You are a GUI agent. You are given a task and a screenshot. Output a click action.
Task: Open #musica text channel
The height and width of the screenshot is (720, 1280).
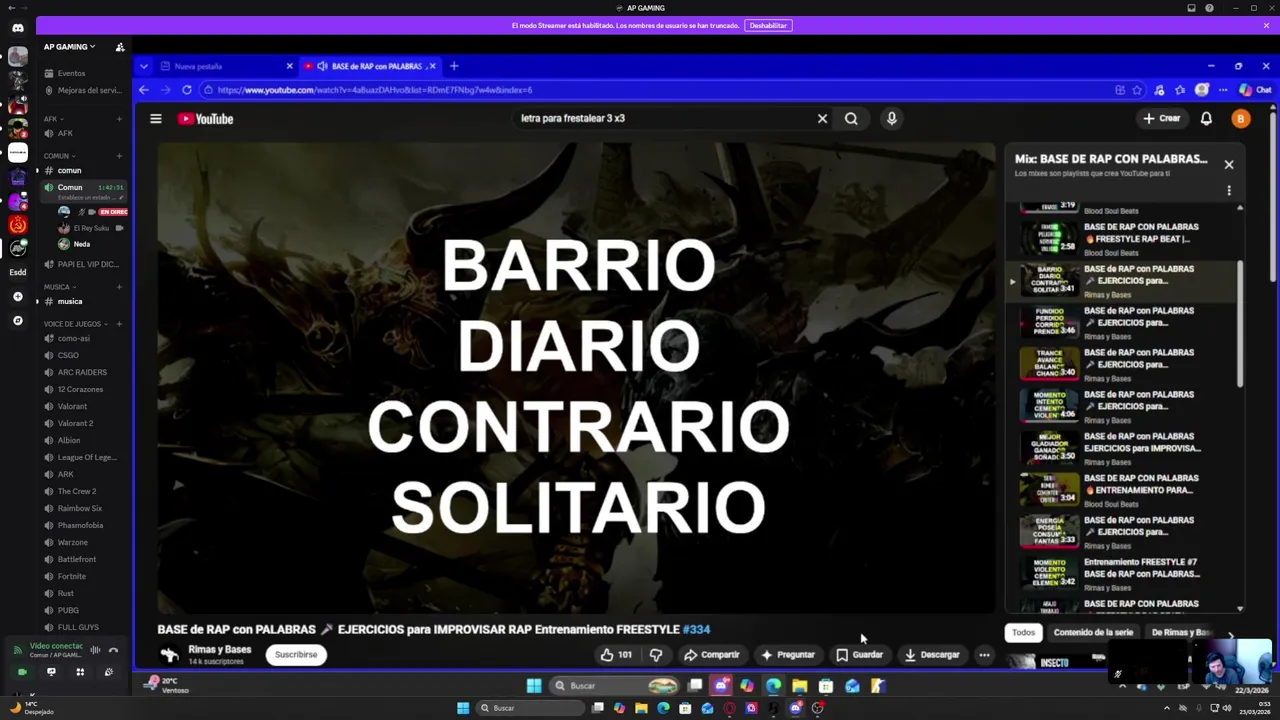point(83,301)
